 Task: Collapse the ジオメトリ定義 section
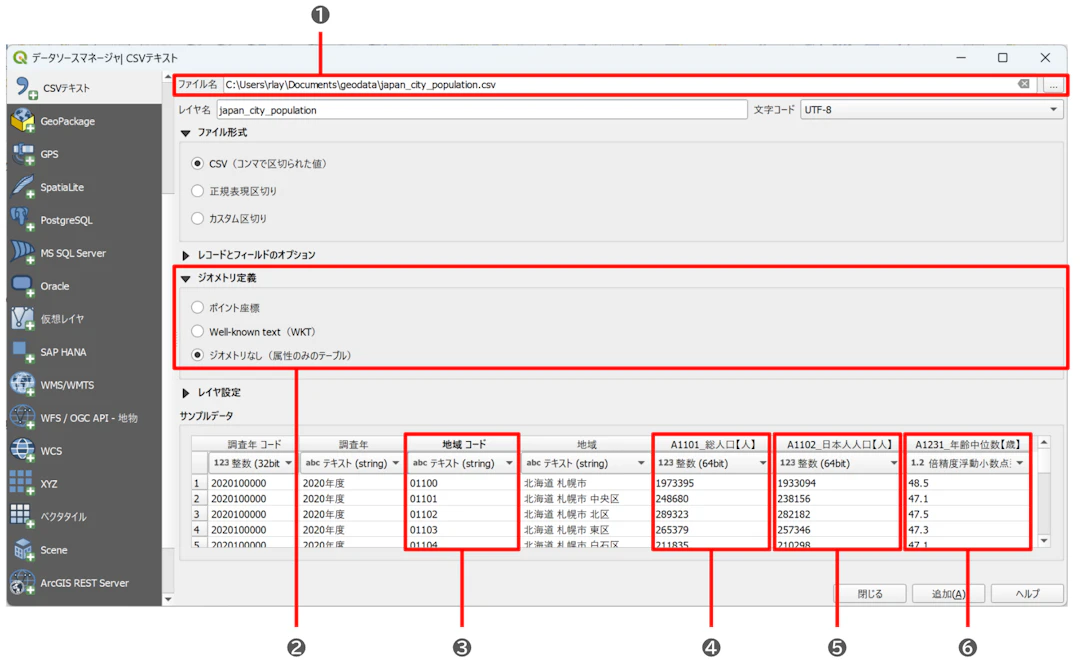pos(185,278)
